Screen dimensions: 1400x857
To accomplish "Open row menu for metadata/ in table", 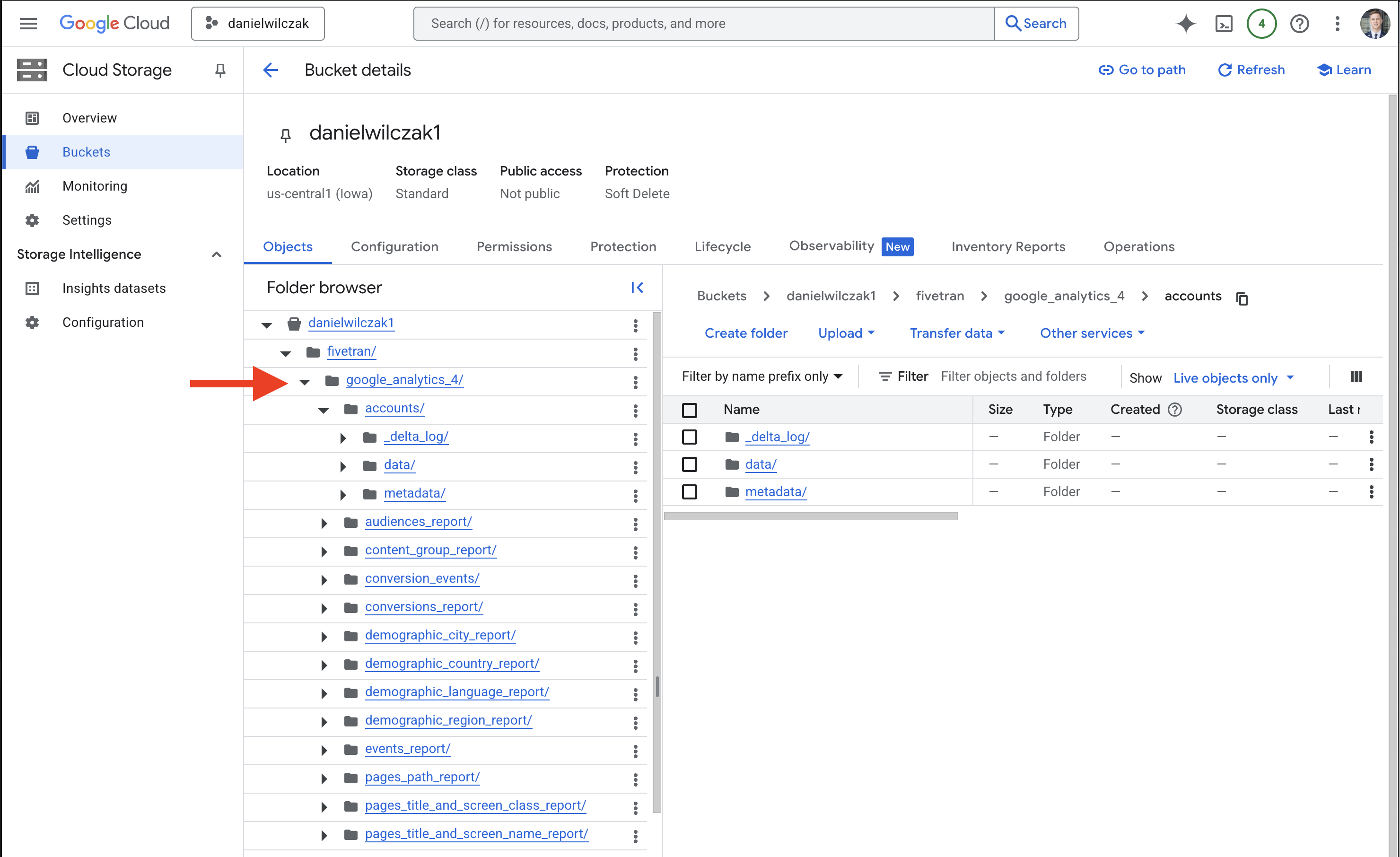I will (x=1371, y=491).
